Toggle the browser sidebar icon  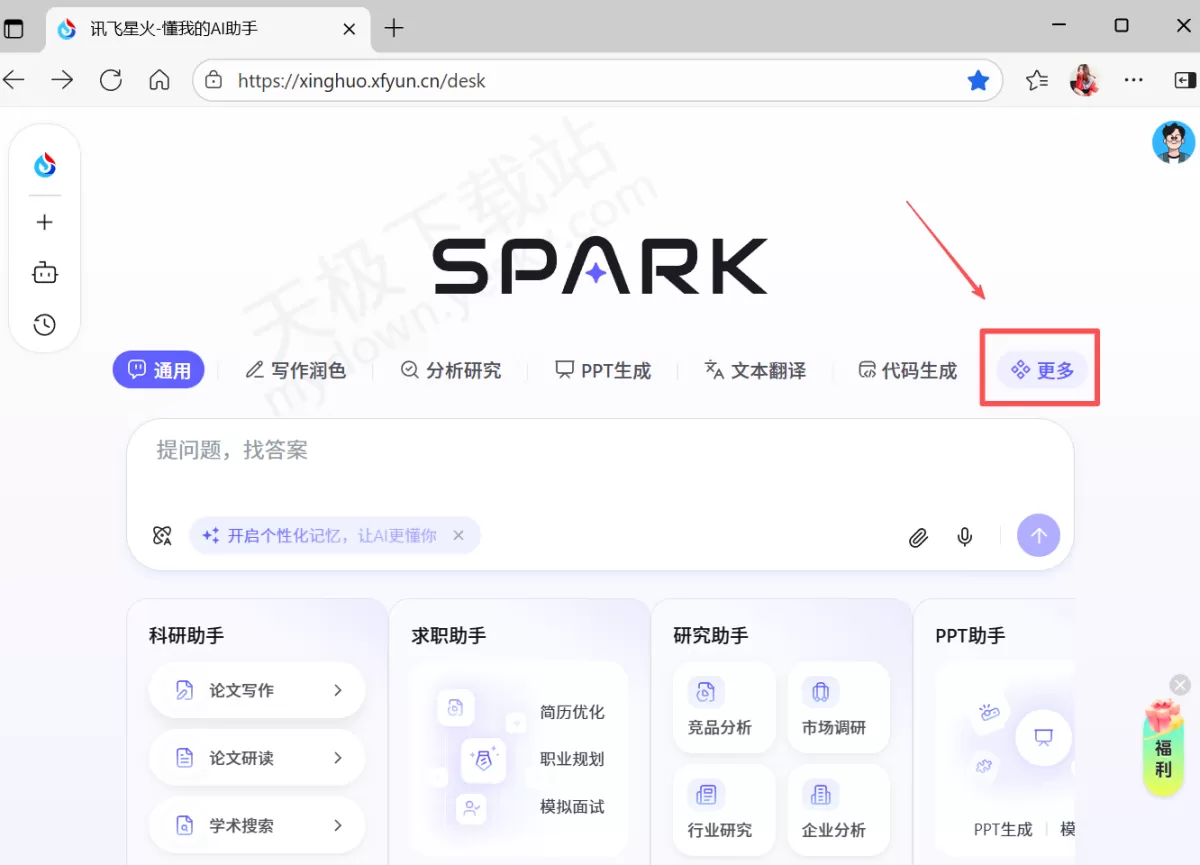pos(1184,80)
